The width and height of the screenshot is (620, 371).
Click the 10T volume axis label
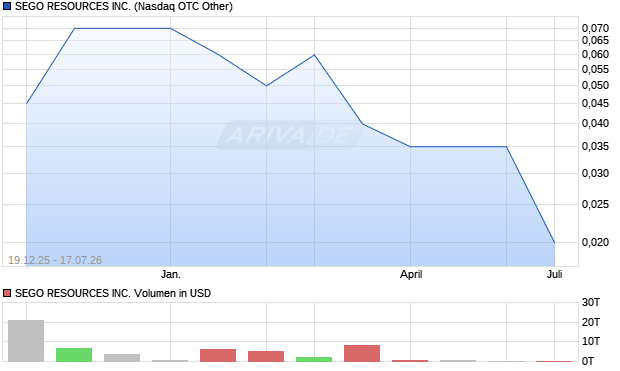pyautogui.click(x=591, y=341)
